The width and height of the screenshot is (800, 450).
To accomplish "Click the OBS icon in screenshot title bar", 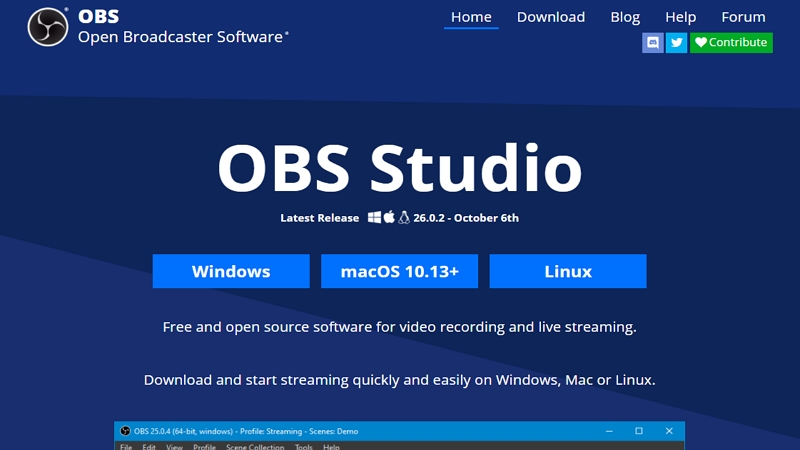I will click(125, 431).
